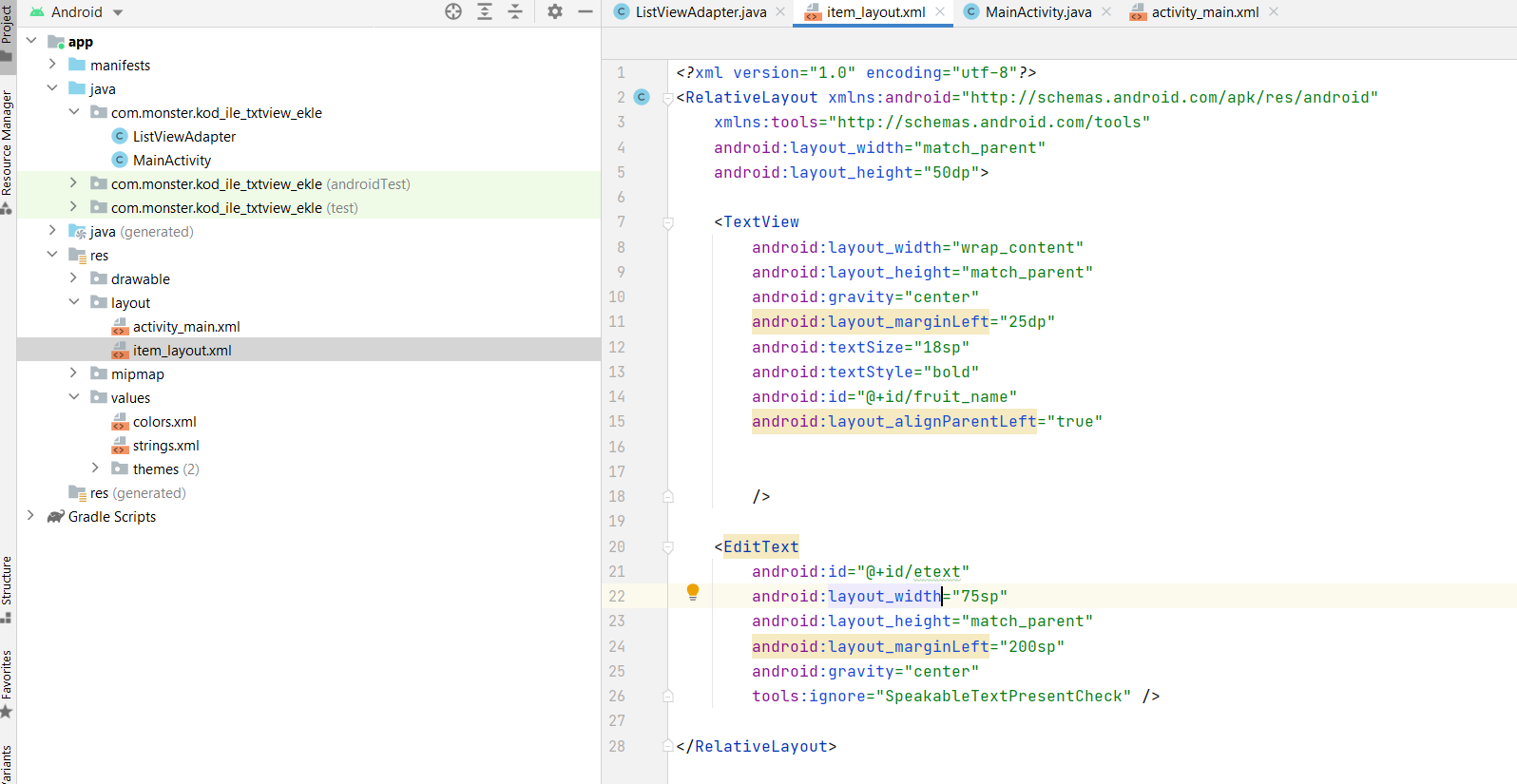Viewport: 1517px width, 784px height.
Task: Click highlighted layout_marginLeft on line 11
Action: coord(871,321)
